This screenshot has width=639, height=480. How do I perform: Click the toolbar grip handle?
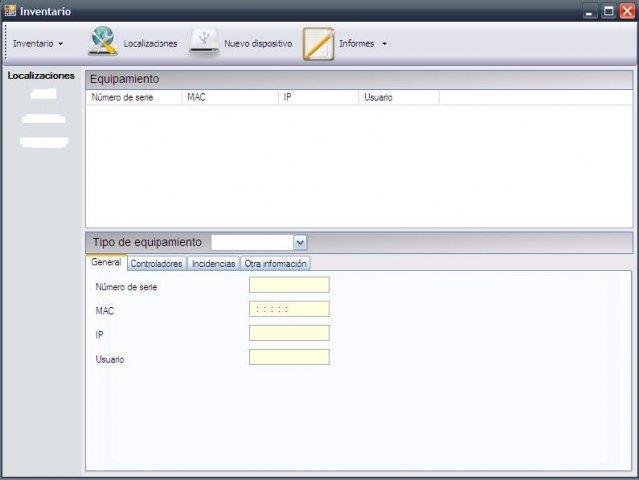pos(6,43)
